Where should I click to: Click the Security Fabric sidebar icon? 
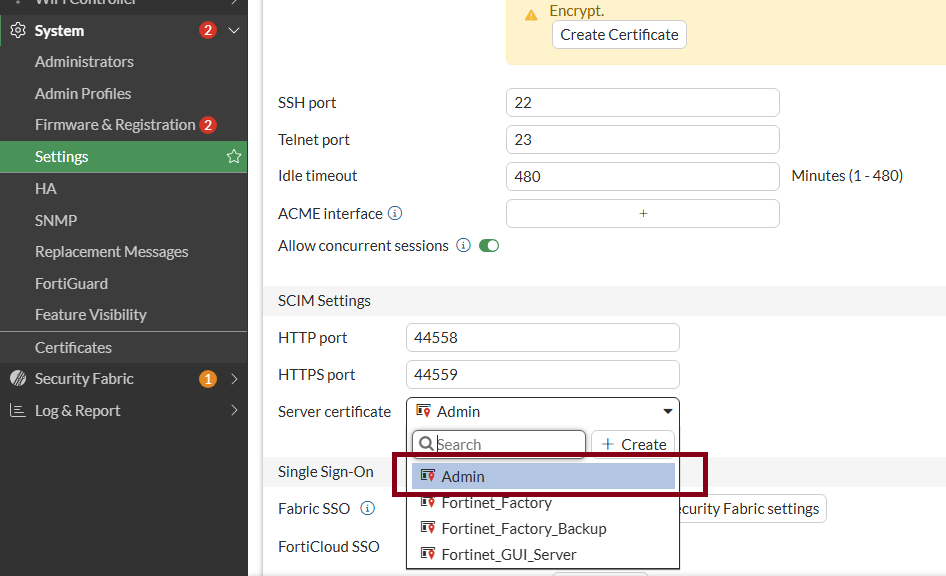click(x=18, y=379)
